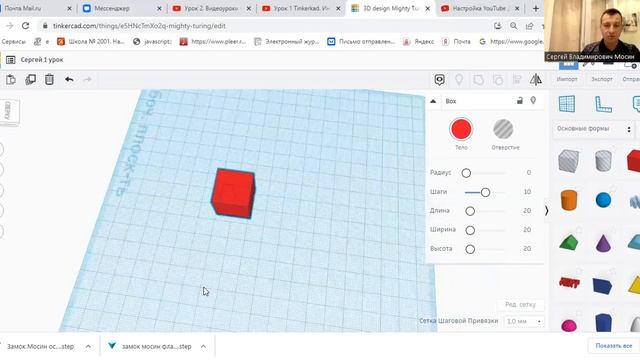This screenshot has width=640, height=360.
Task: Switch to Урок 1 Tinkercad tab
Action: click(301, 8)
